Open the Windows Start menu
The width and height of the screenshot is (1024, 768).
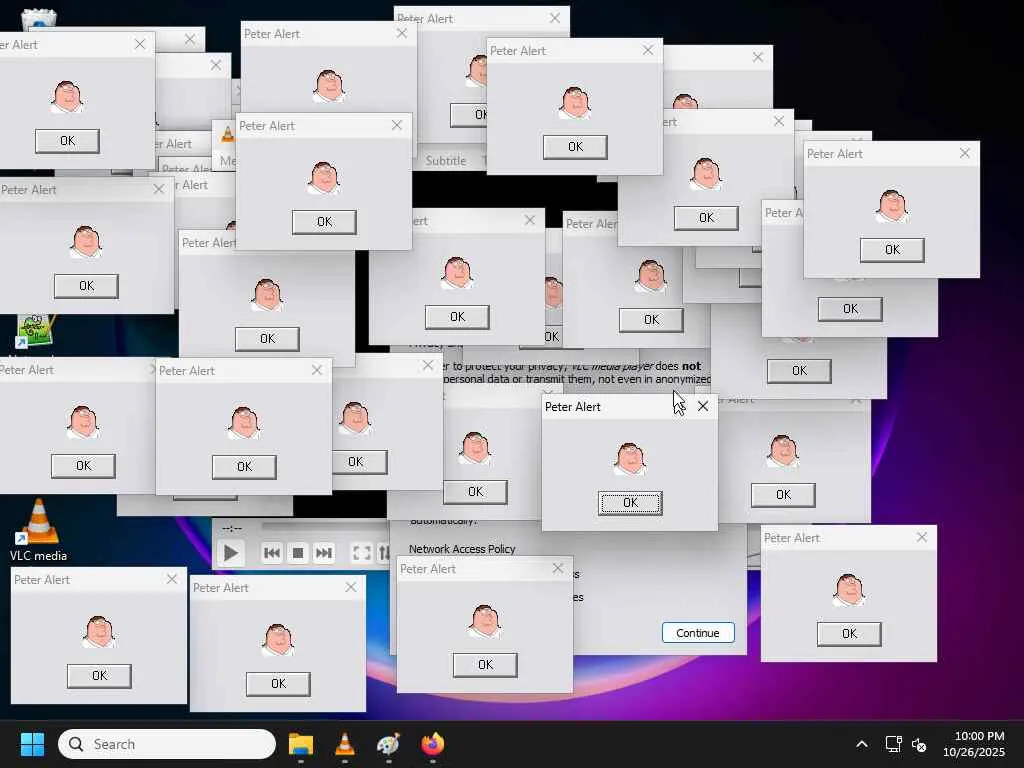[32, 744]
